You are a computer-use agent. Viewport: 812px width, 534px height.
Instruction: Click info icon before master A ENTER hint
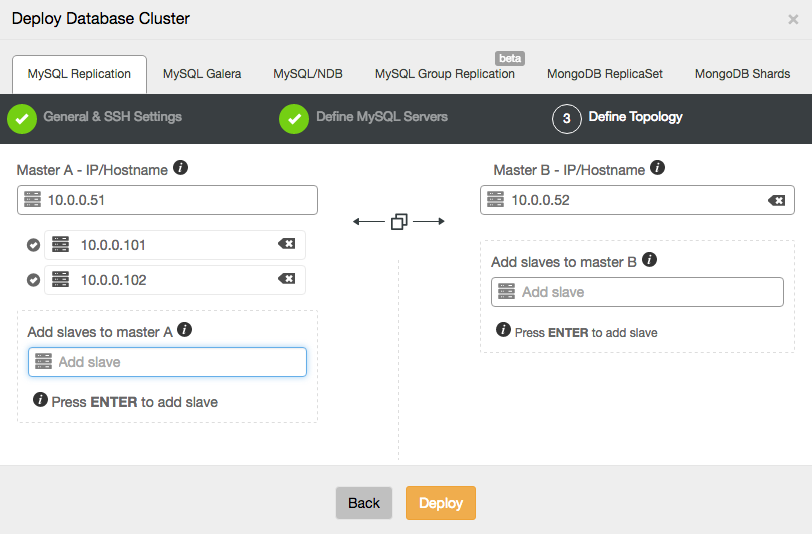[40, 399]
